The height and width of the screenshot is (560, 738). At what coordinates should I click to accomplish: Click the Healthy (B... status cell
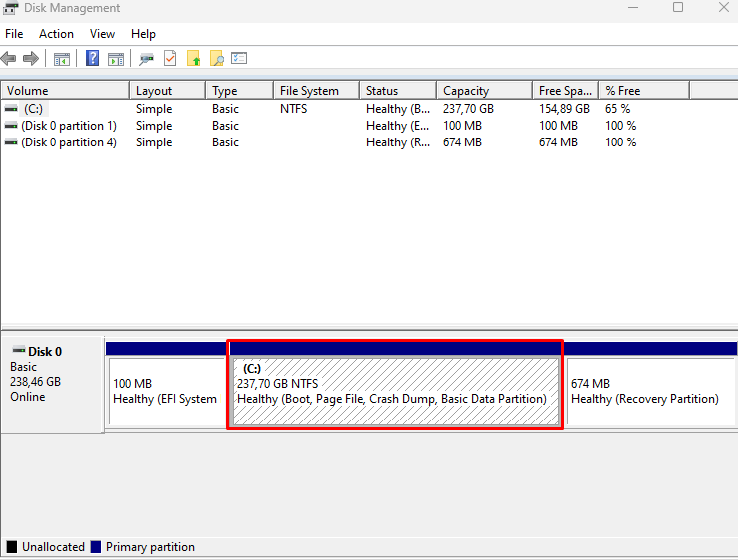pos(398,109)
